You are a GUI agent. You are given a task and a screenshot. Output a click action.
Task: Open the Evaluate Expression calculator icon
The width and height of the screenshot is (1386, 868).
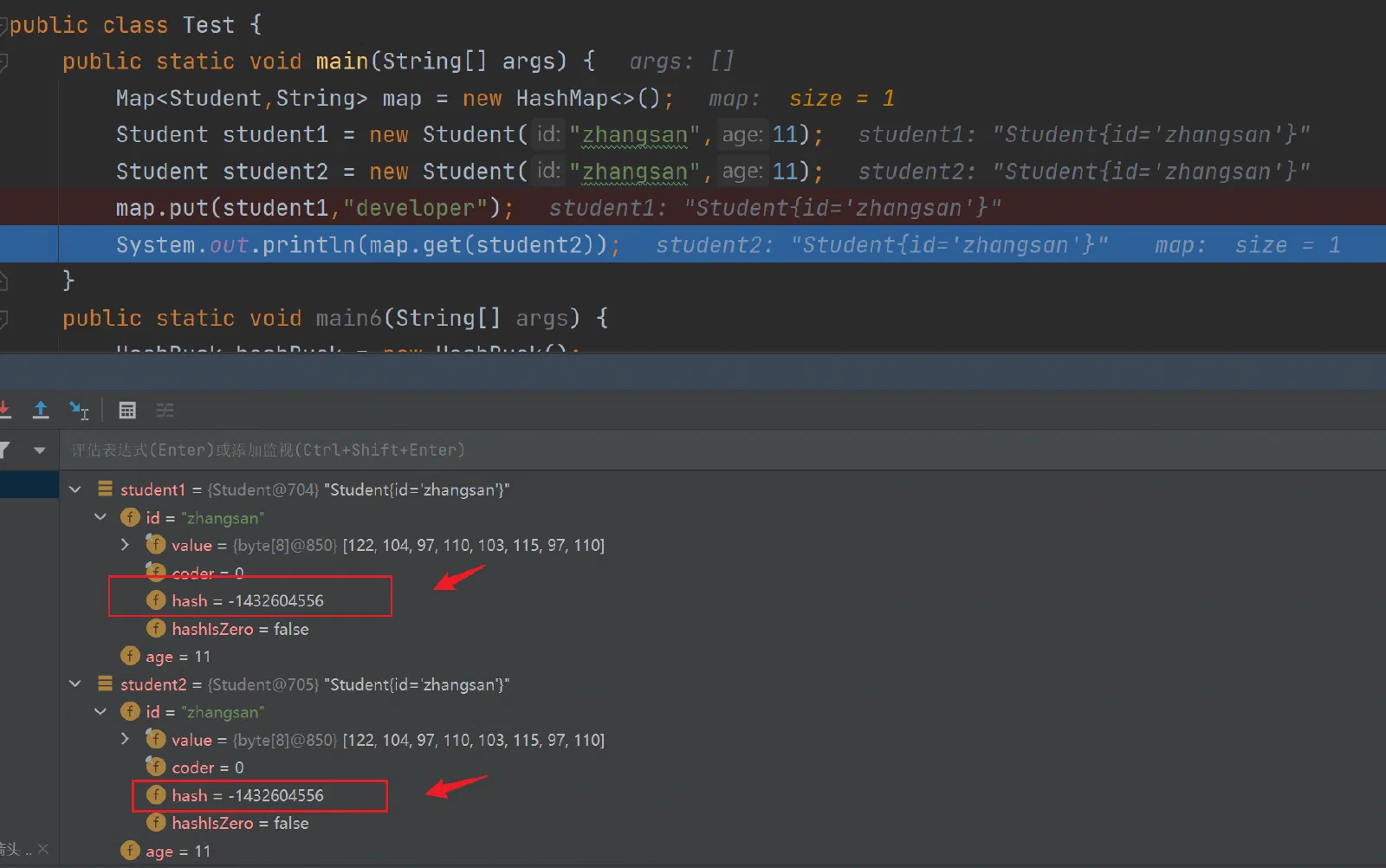pyautogui.click(x=127, y=410)
